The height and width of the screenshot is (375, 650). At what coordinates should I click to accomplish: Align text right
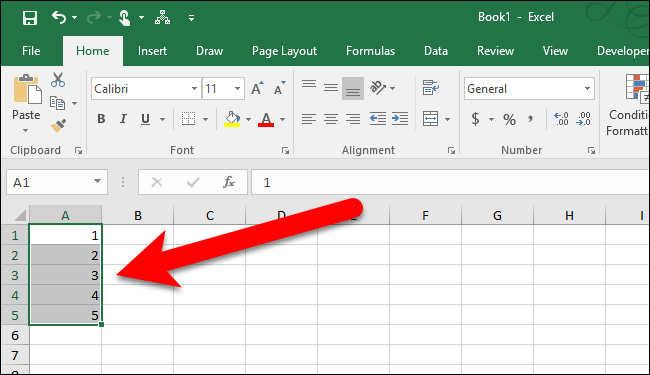click(353, 119)
